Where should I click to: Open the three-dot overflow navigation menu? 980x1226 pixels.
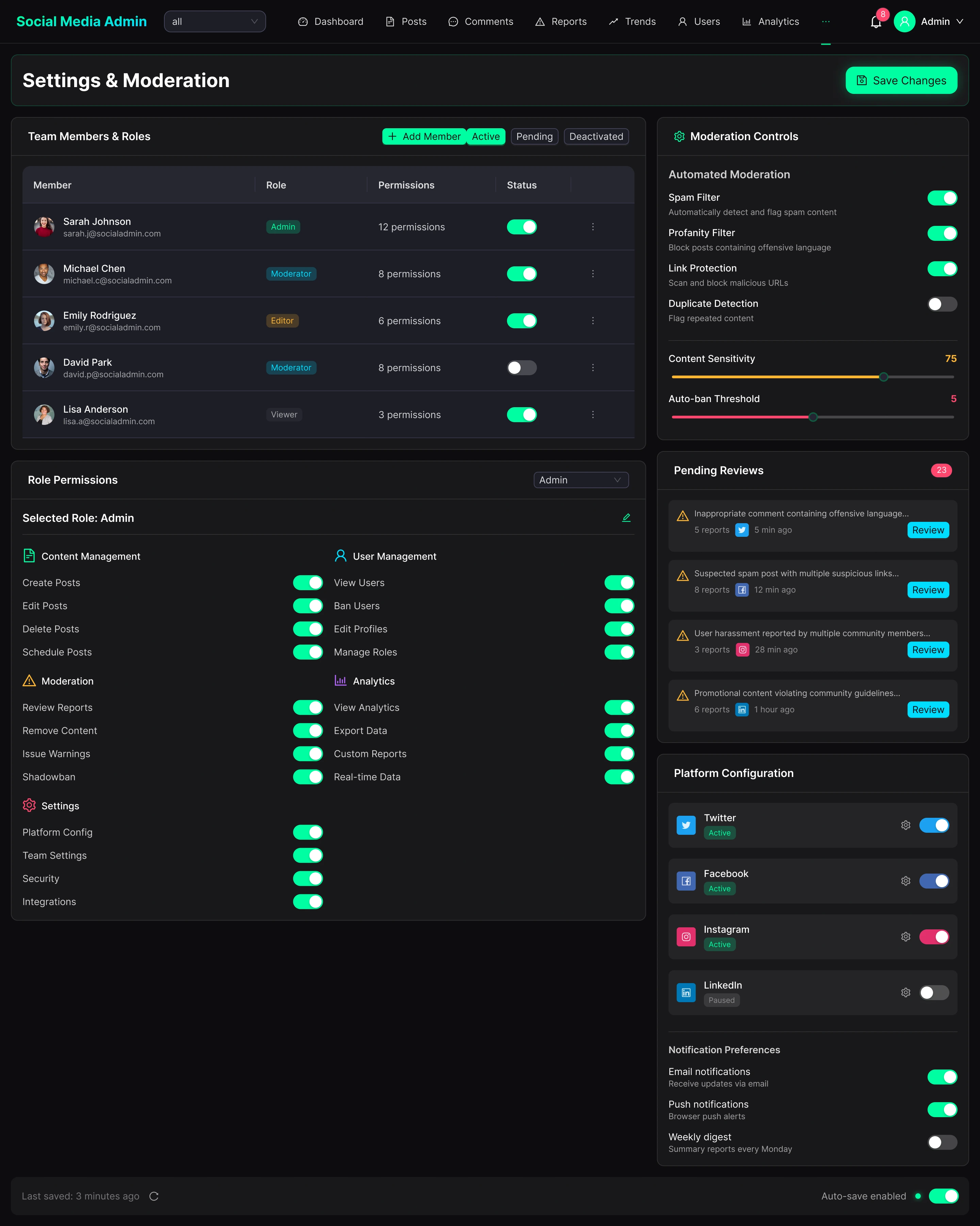click(826, 22)
